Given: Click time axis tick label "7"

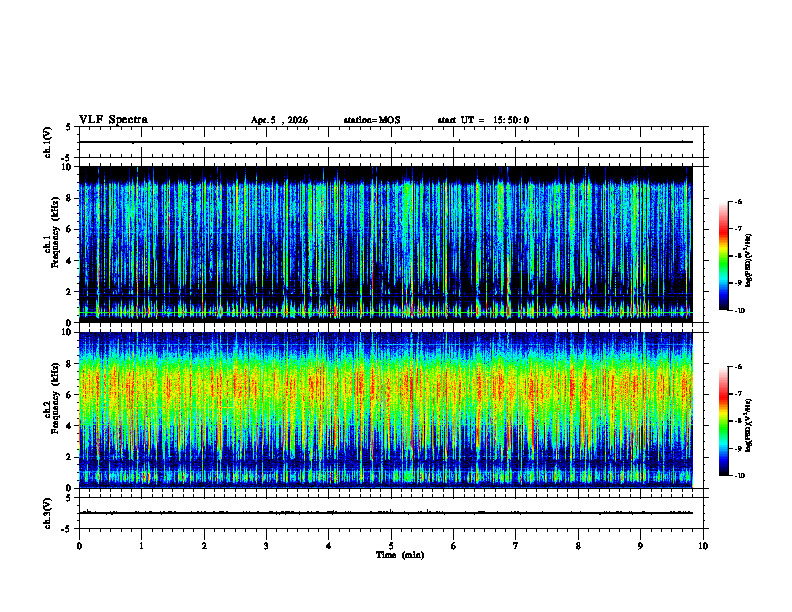Looking at the screenshot, I should coord(516,546).
